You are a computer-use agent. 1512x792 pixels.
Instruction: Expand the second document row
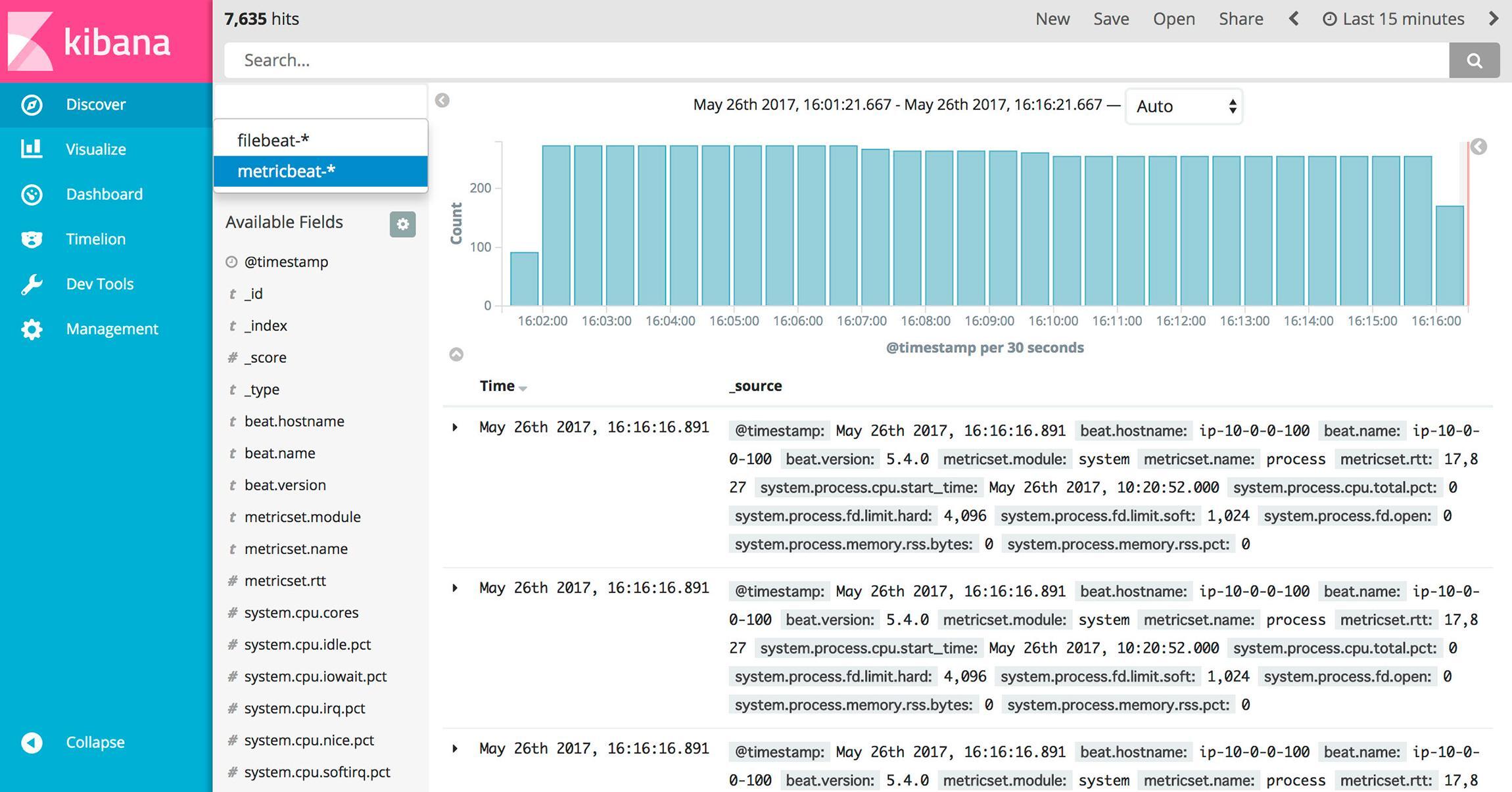pyautogui.click(x=455, y=588)
